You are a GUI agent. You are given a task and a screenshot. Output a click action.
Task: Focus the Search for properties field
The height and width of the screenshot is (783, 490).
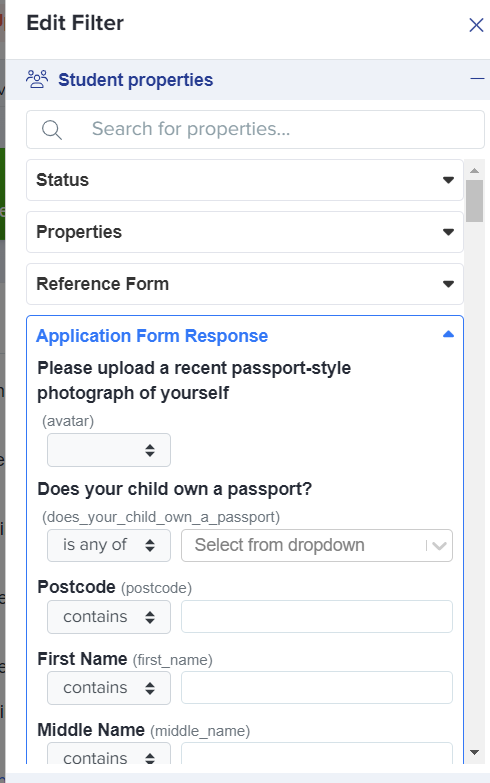[x=255, y=130]
